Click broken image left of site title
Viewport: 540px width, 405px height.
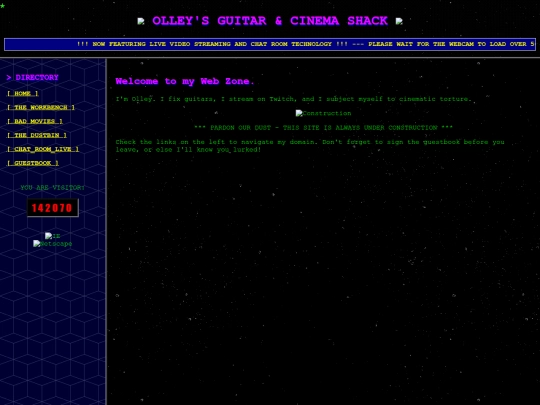click(x=141, y=21)
